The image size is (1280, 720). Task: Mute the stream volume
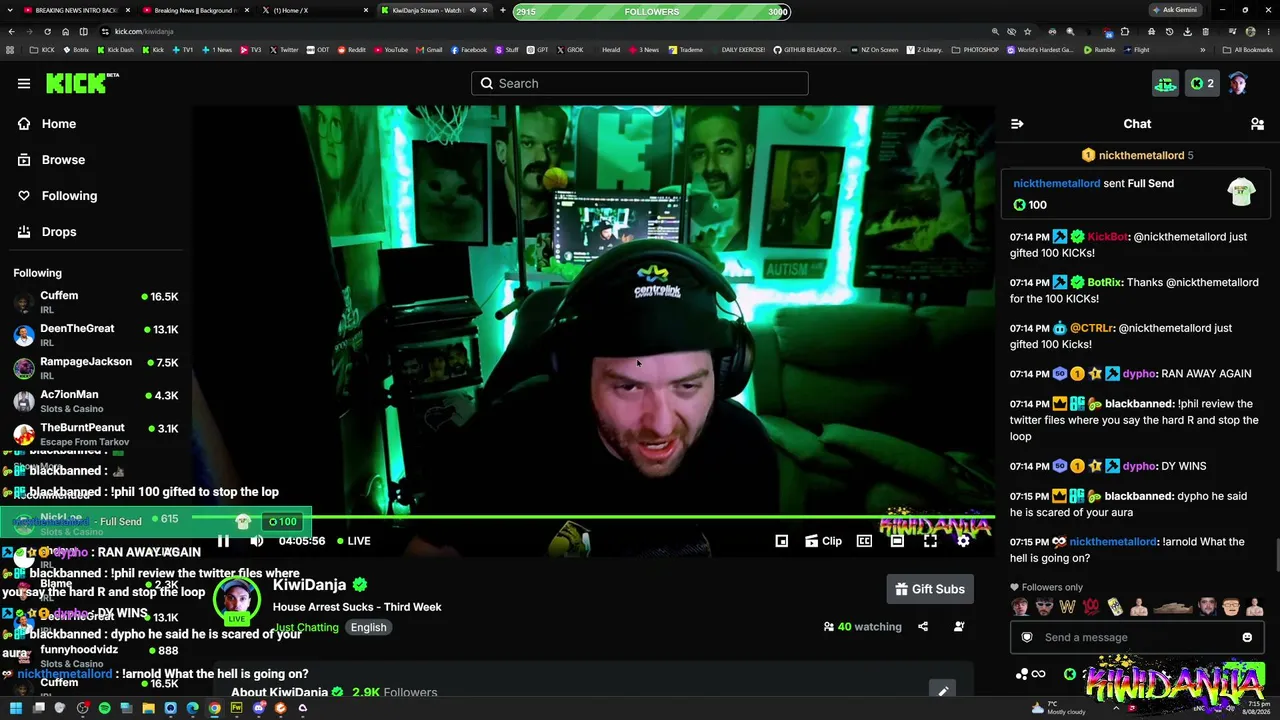pos(257,541)
